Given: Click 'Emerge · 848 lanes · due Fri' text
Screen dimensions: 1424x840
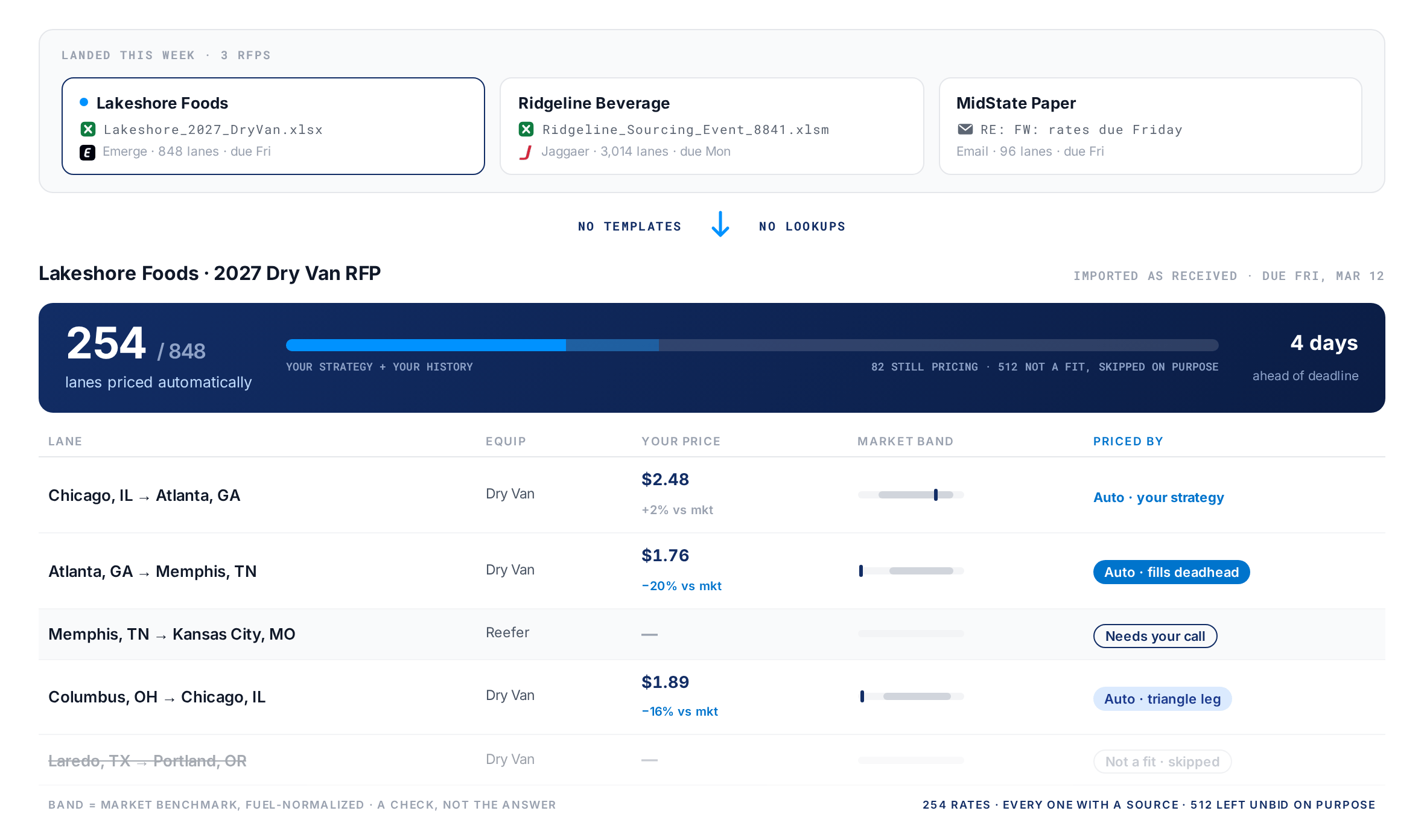Looking at the screenshot, I should [x=186, y=151].
